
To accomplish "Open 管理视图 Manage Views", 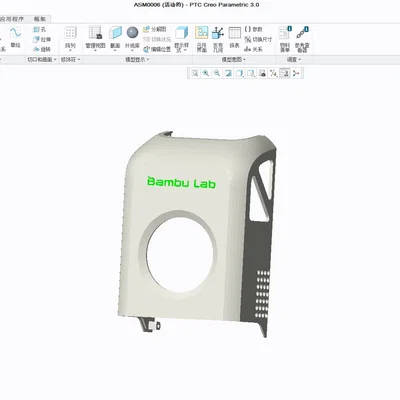I will coord(95,37).
